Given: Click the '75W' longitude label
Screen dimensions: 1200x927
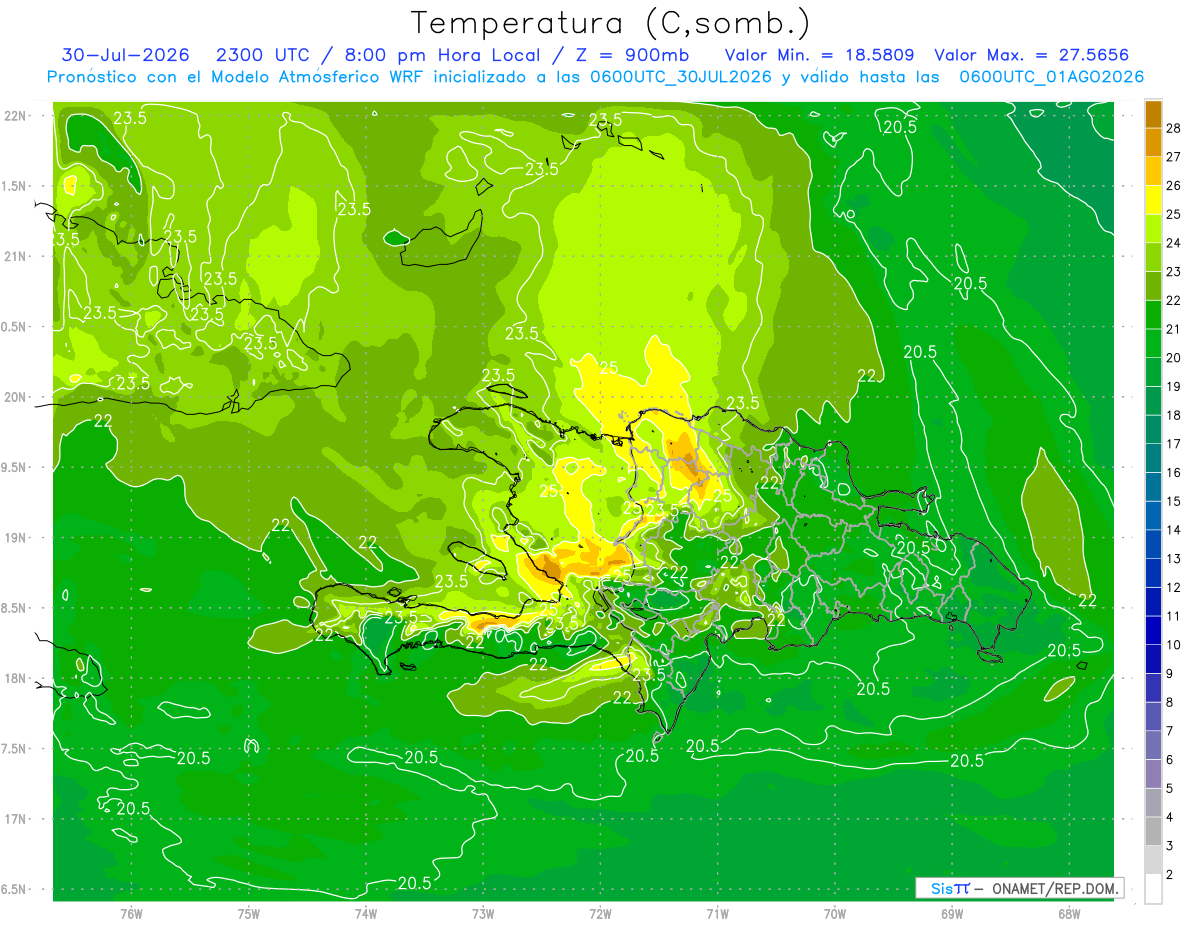Looking at the screenshot, I should [x=249, y=913].
